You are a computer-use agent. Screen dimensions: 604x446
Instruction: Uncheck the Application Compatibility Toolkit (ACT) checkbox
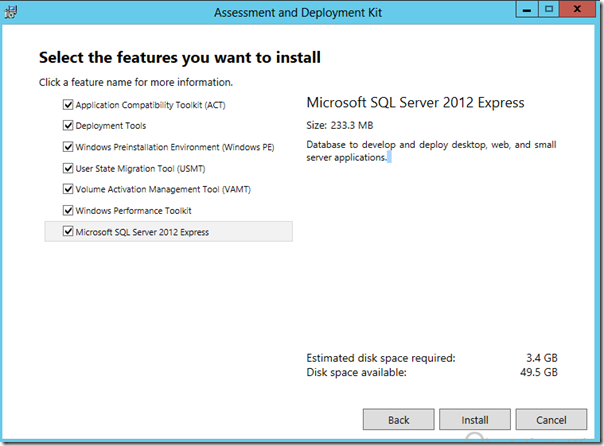(x=68, y=104)
